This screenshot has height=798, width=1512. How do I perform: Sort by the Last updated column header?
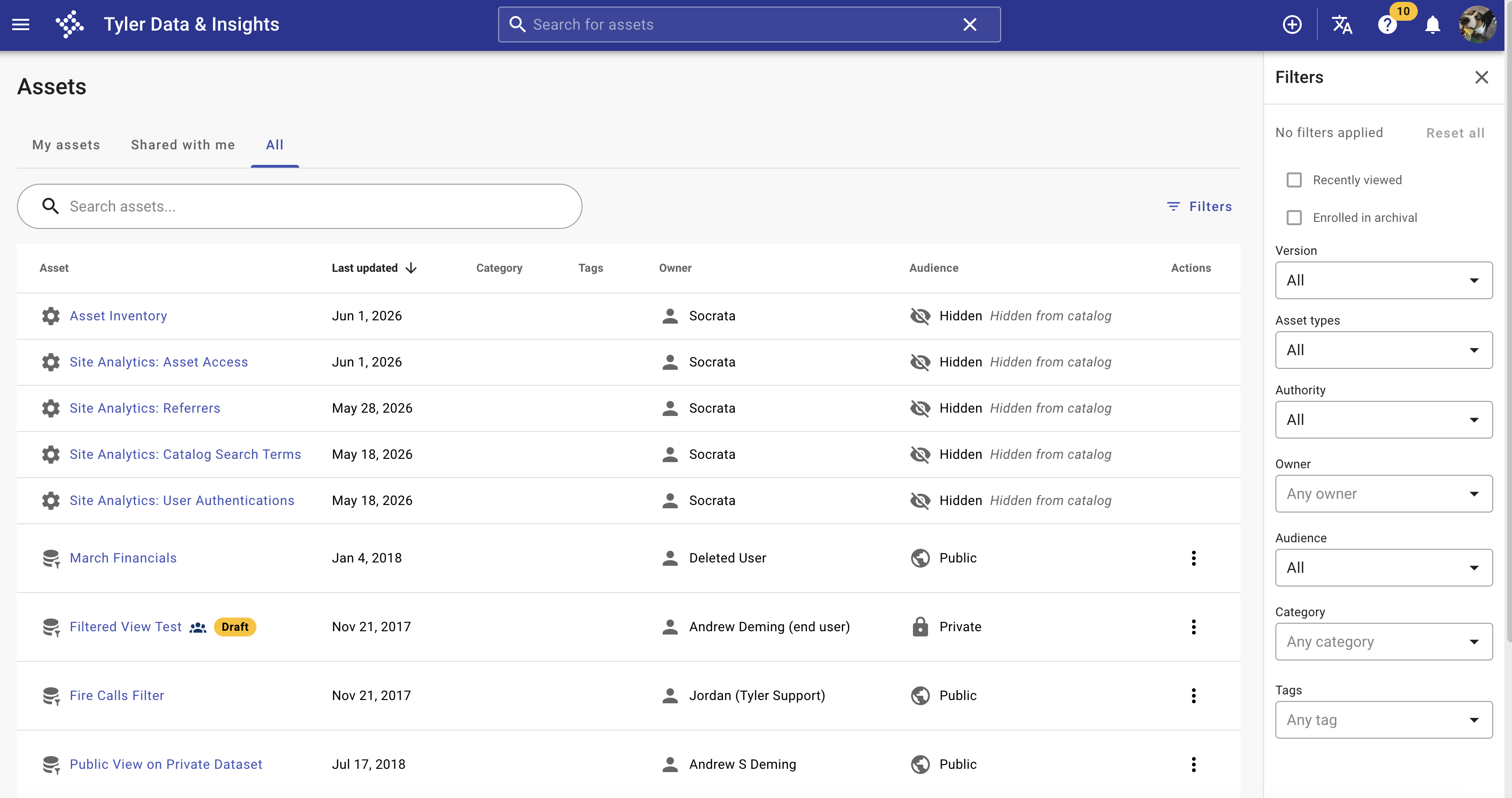point(364,268)
